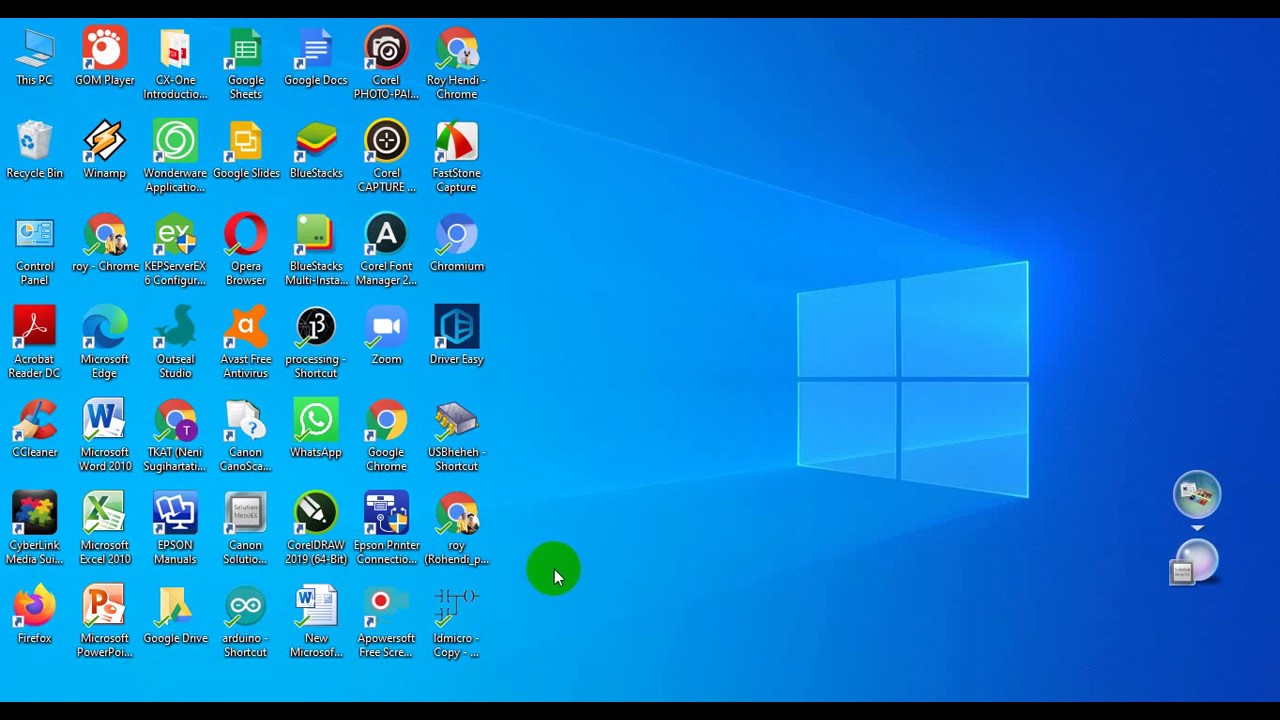Open the TKAT (Neni Sugihartati) Chrome shortcut
The image size is (1280, 720).
point(175,437)
